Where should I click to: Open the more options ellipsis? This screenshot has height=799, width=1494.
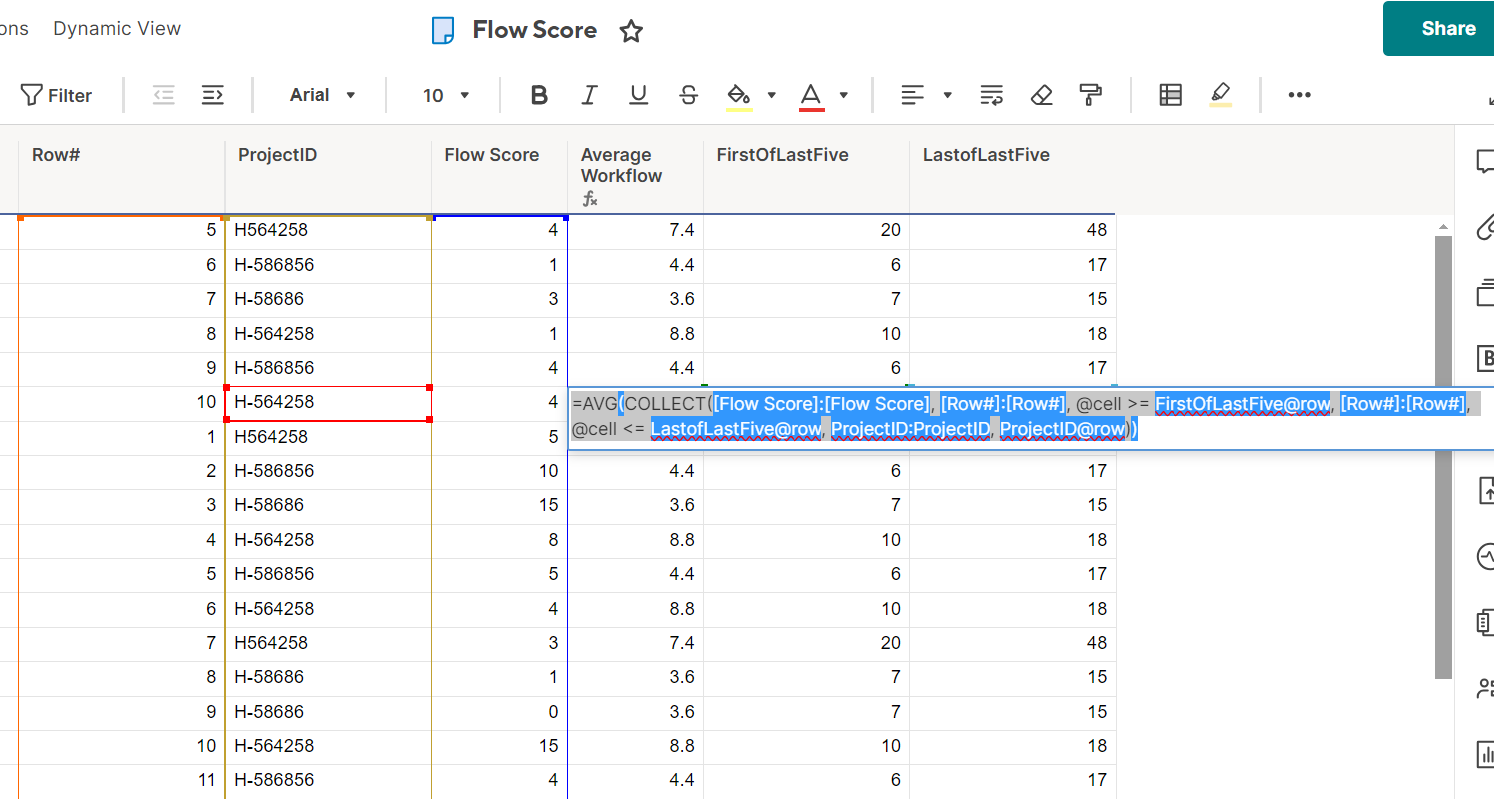[1299, 95]
